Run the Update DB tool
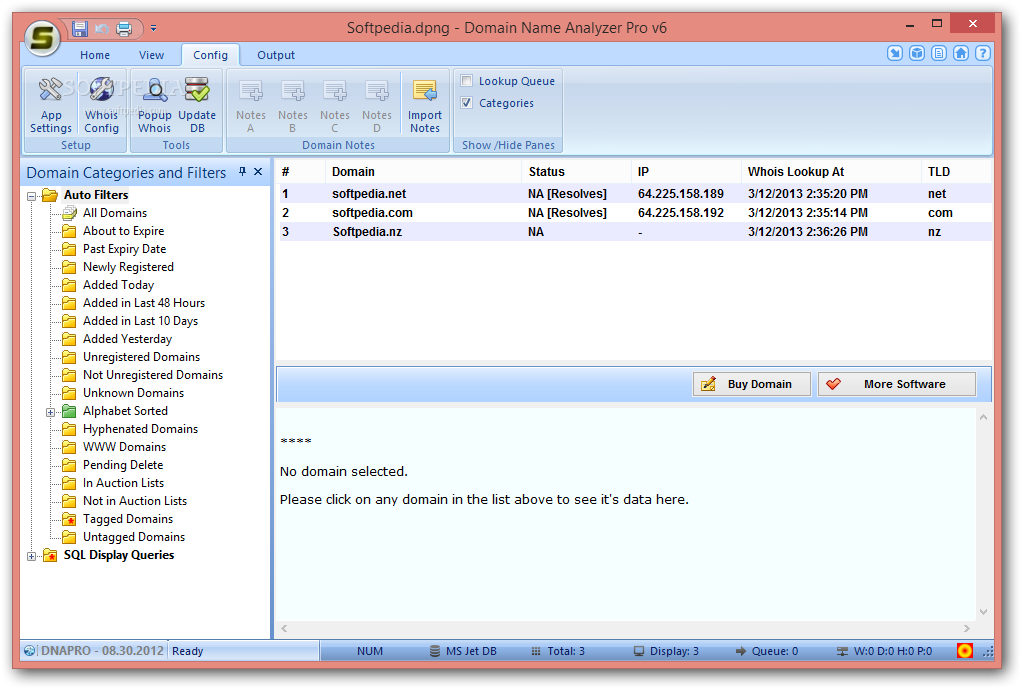This screenshot has width=1022, height=689. pyautogui.click(x=197, y=104)
